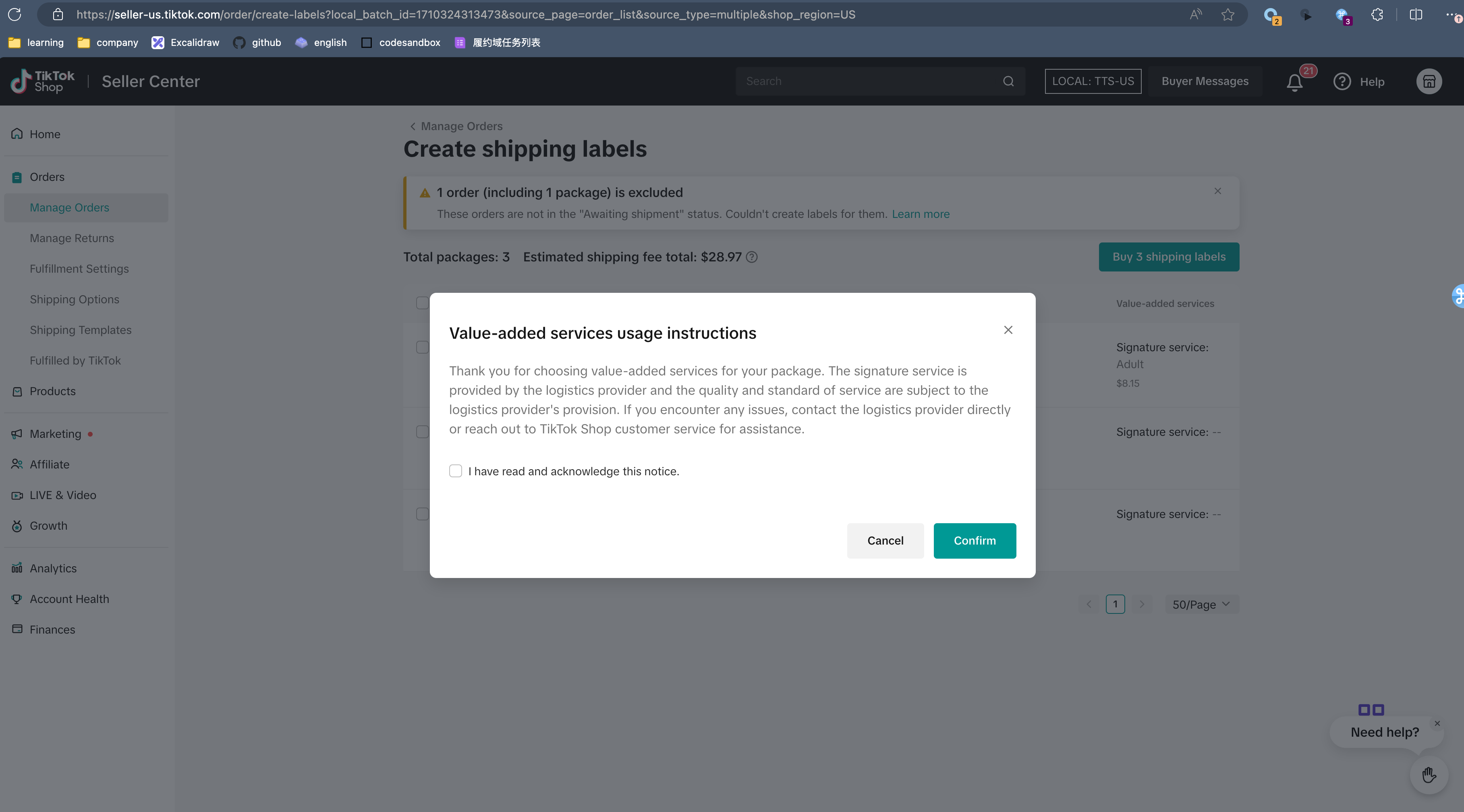Click the notification bell icon

tap(1295, 83)
